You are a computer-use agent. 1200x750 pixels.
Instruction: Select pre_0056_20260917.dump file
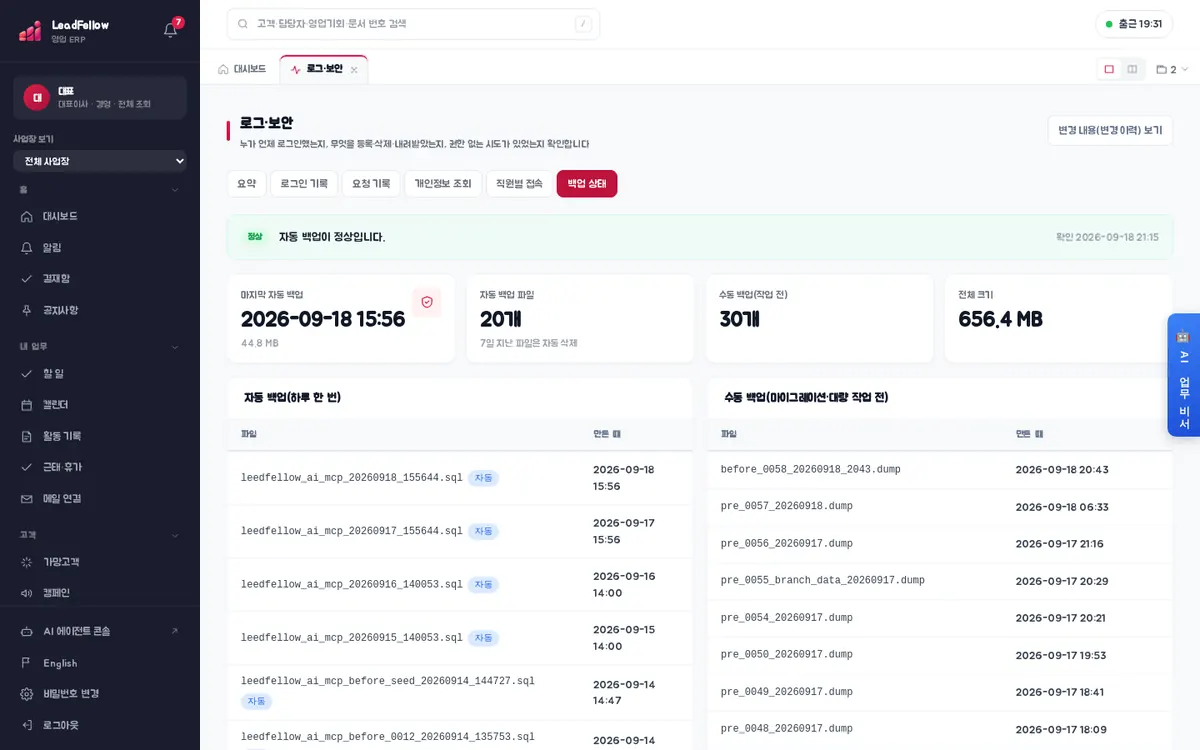pos(787,543)
